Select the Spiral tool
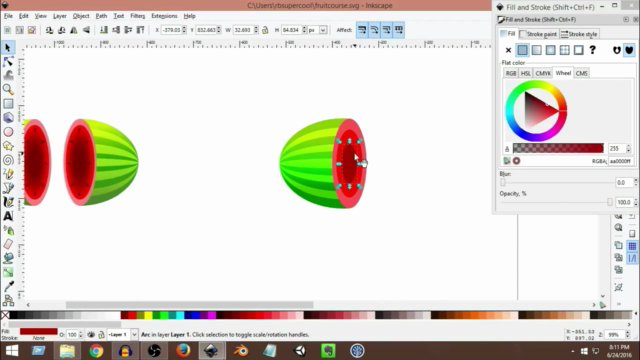This screenshot has height=360, width=640. [x=8, y=160]
